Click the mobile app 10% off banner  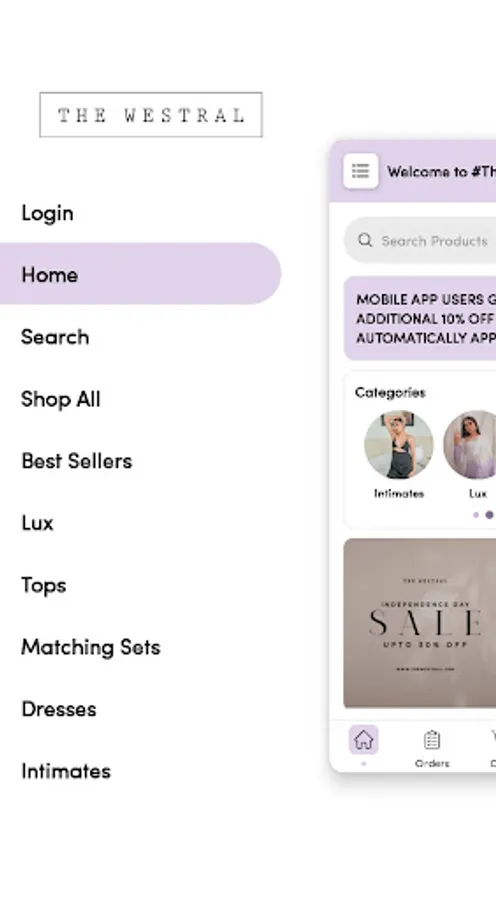420,318
